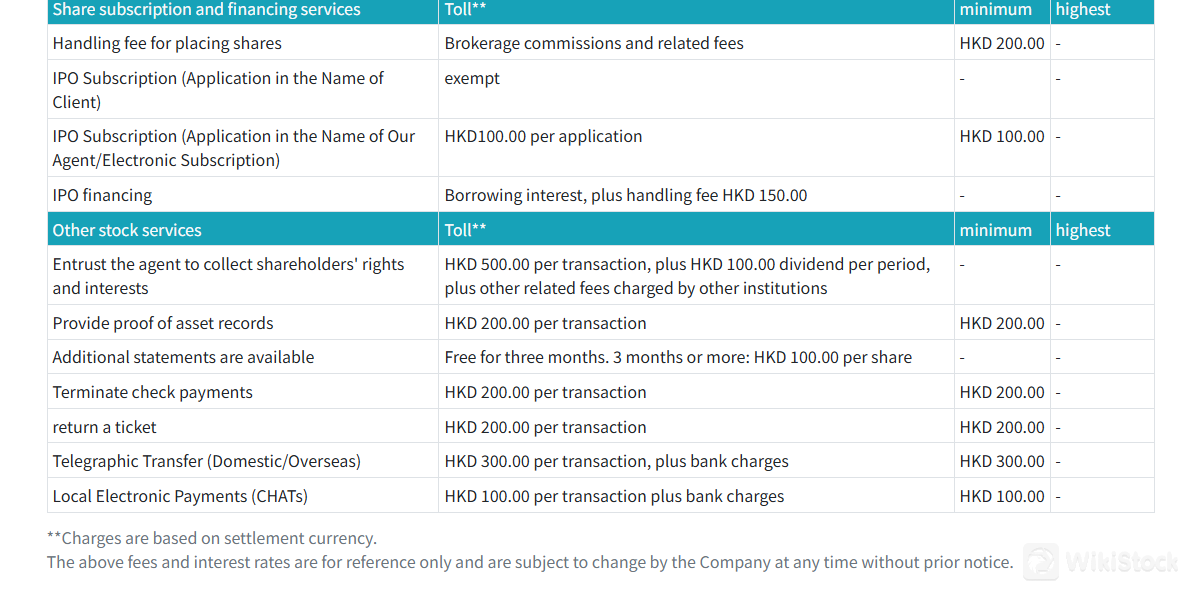This screenshot has width=1188, height=597.
Task: Select 'Telegraphic Transfer (Domestic/Overseas)' cell
Action: (x=243, y=461)
